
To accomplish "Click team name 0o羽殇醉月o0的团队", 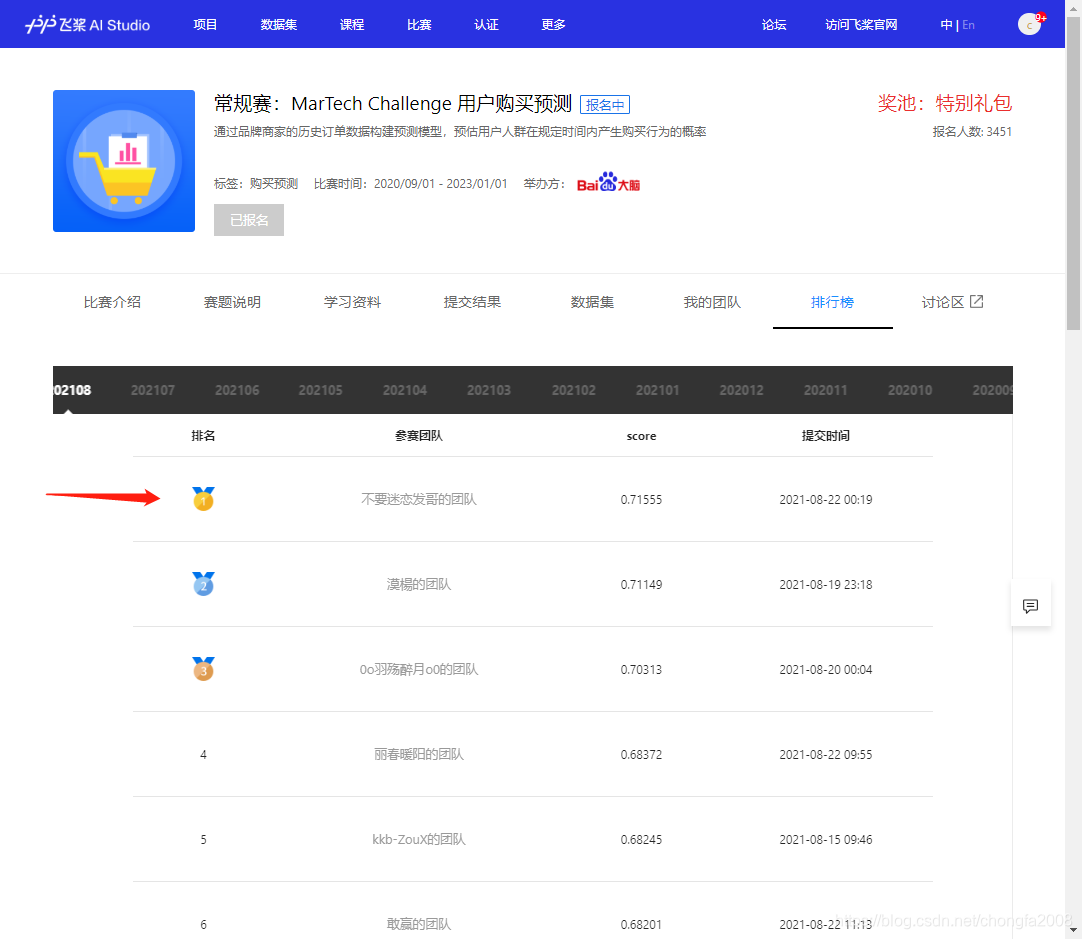I will click(x=419, y=669).
